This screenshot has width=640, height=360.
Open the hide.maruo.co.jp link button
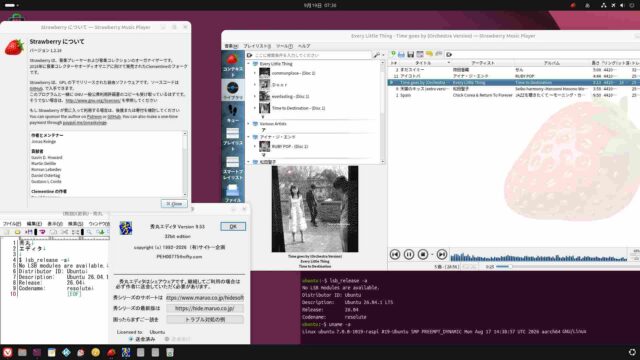[x=205, y=309]
